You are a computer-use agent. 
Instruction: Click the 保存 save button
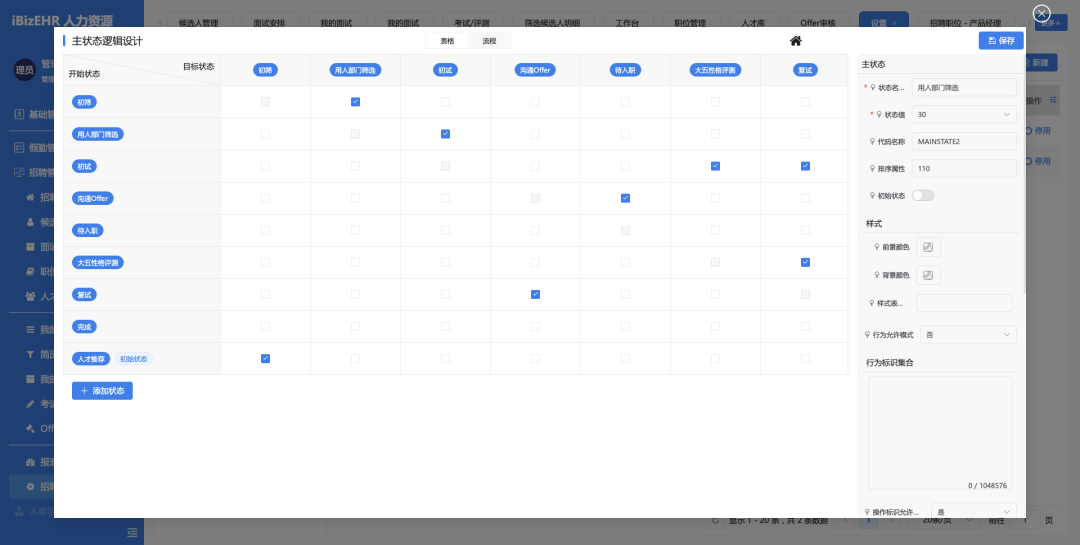pyautogui.click(x=1000, y=41)
